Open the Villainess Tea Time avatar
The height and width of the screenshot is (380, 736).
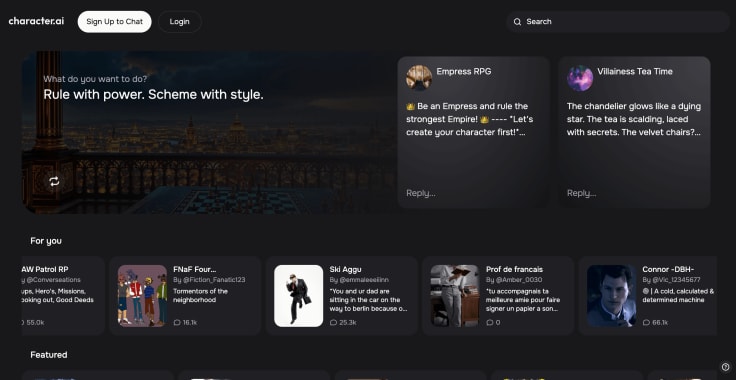click(x=580, y=78)
